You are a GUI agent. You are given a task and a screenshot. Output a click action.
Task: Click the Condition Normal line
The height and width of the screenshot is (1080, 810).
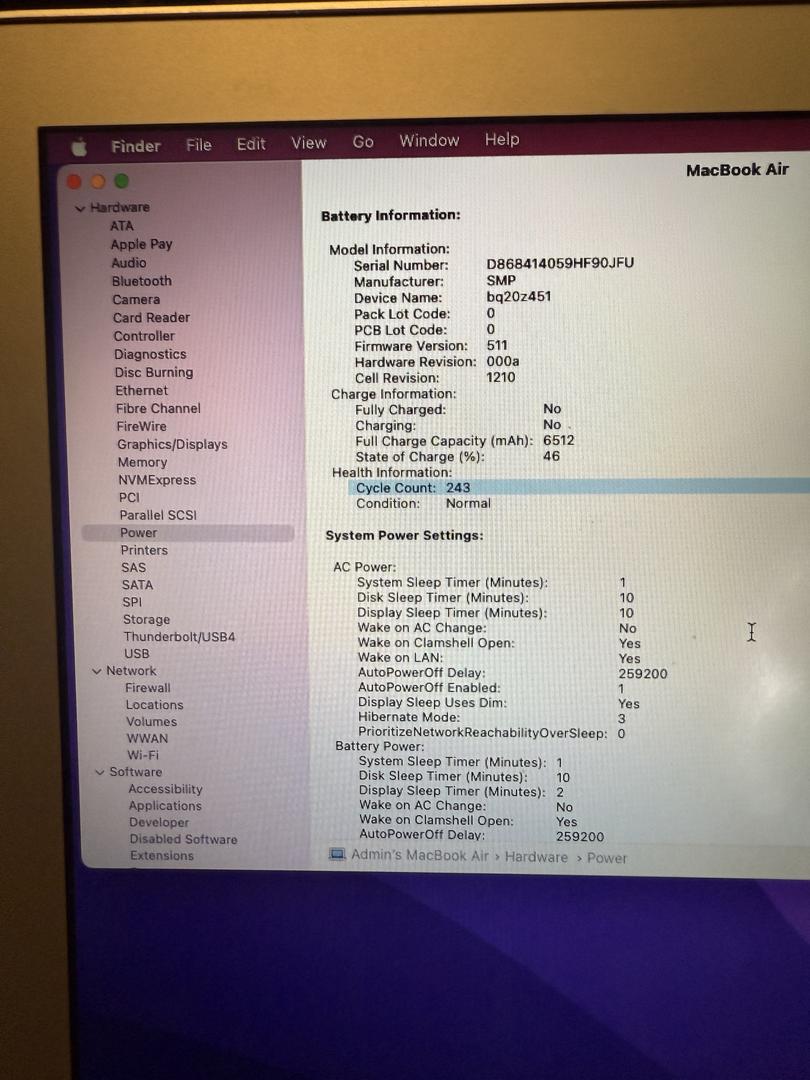pyautogui.click(x=424, y=503)
